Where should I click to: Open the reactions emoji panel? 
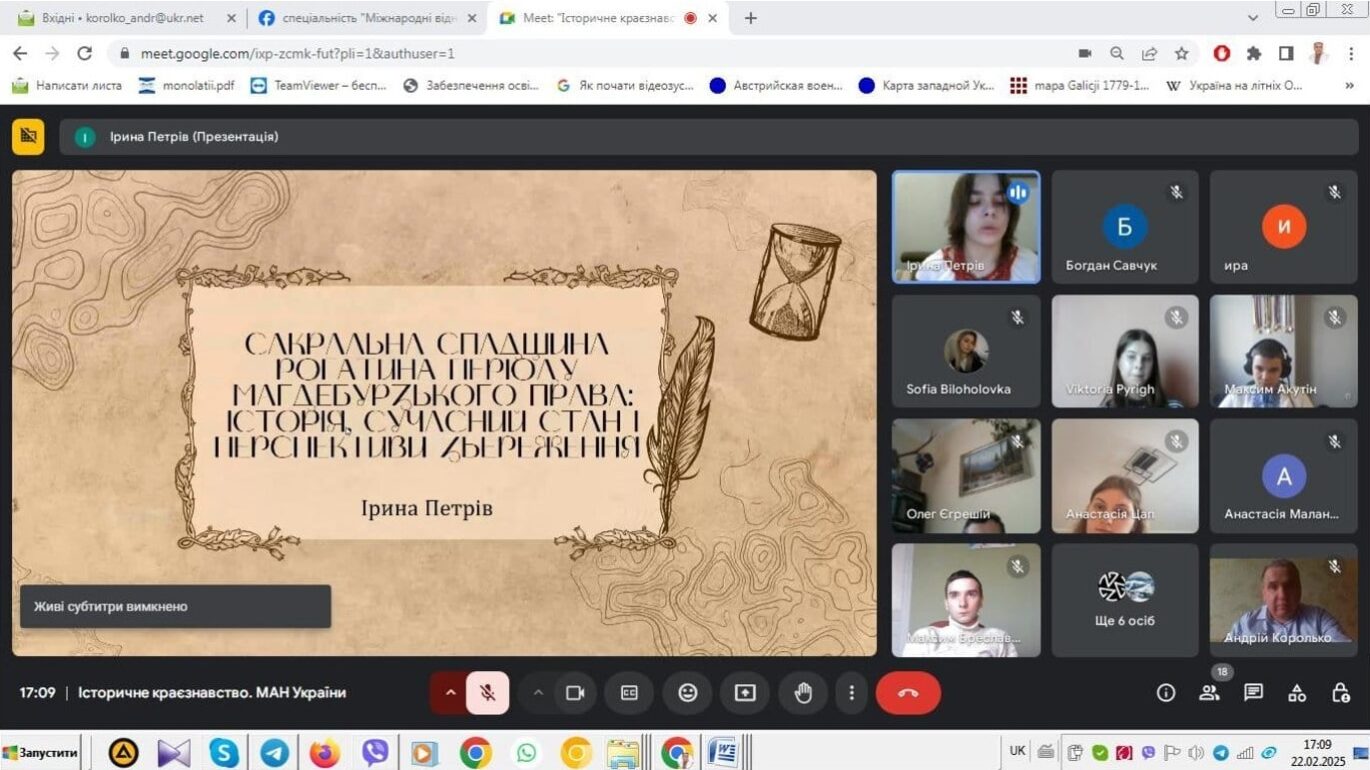pos(687,692)
